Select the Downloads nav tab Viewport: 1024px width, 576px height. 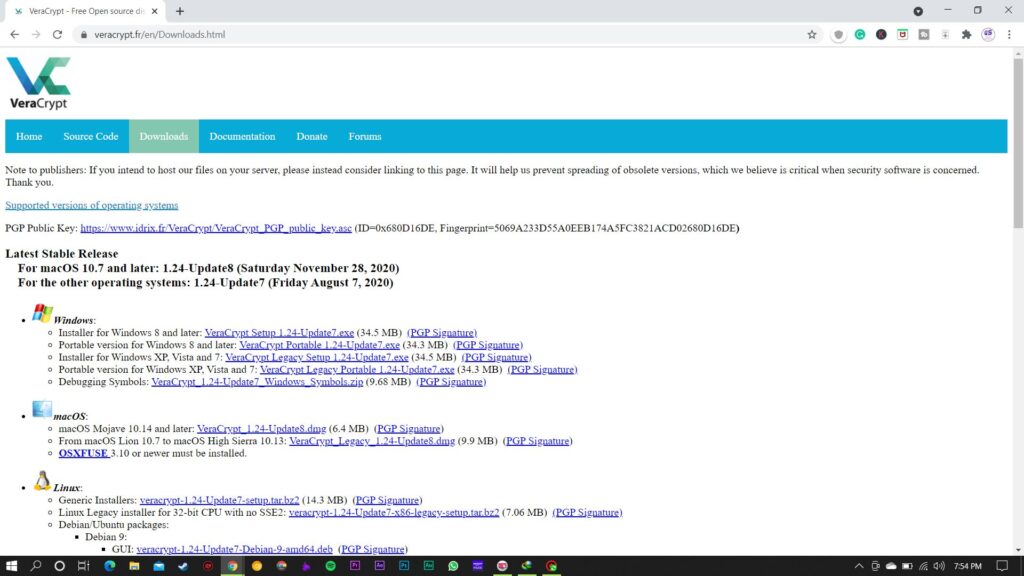point(163,136)
